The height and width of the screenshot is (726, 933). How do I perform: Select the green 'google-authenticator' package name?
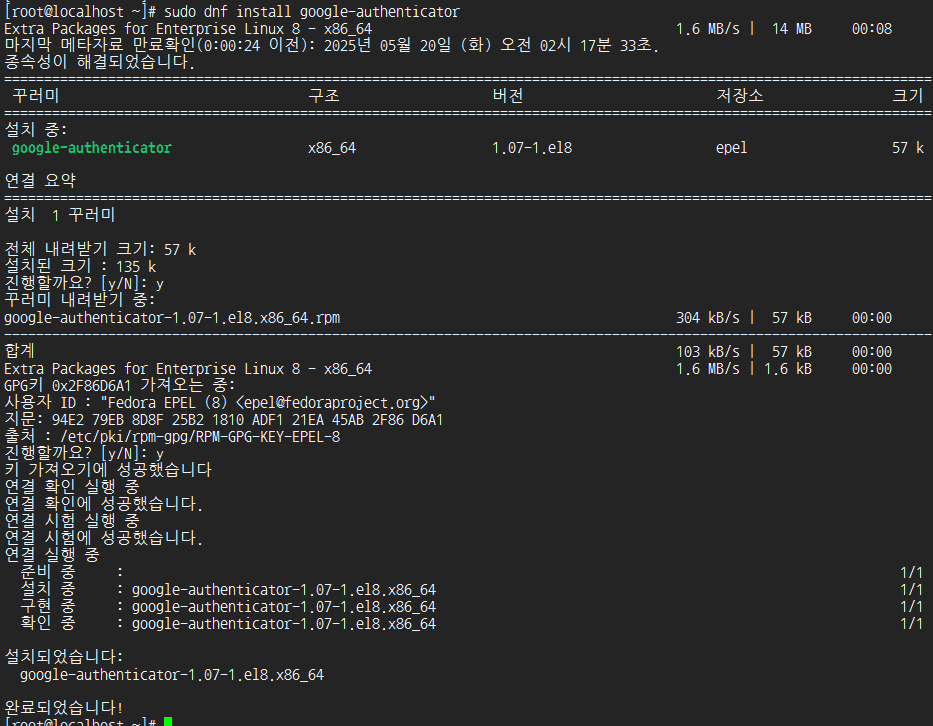click(92, 148)
